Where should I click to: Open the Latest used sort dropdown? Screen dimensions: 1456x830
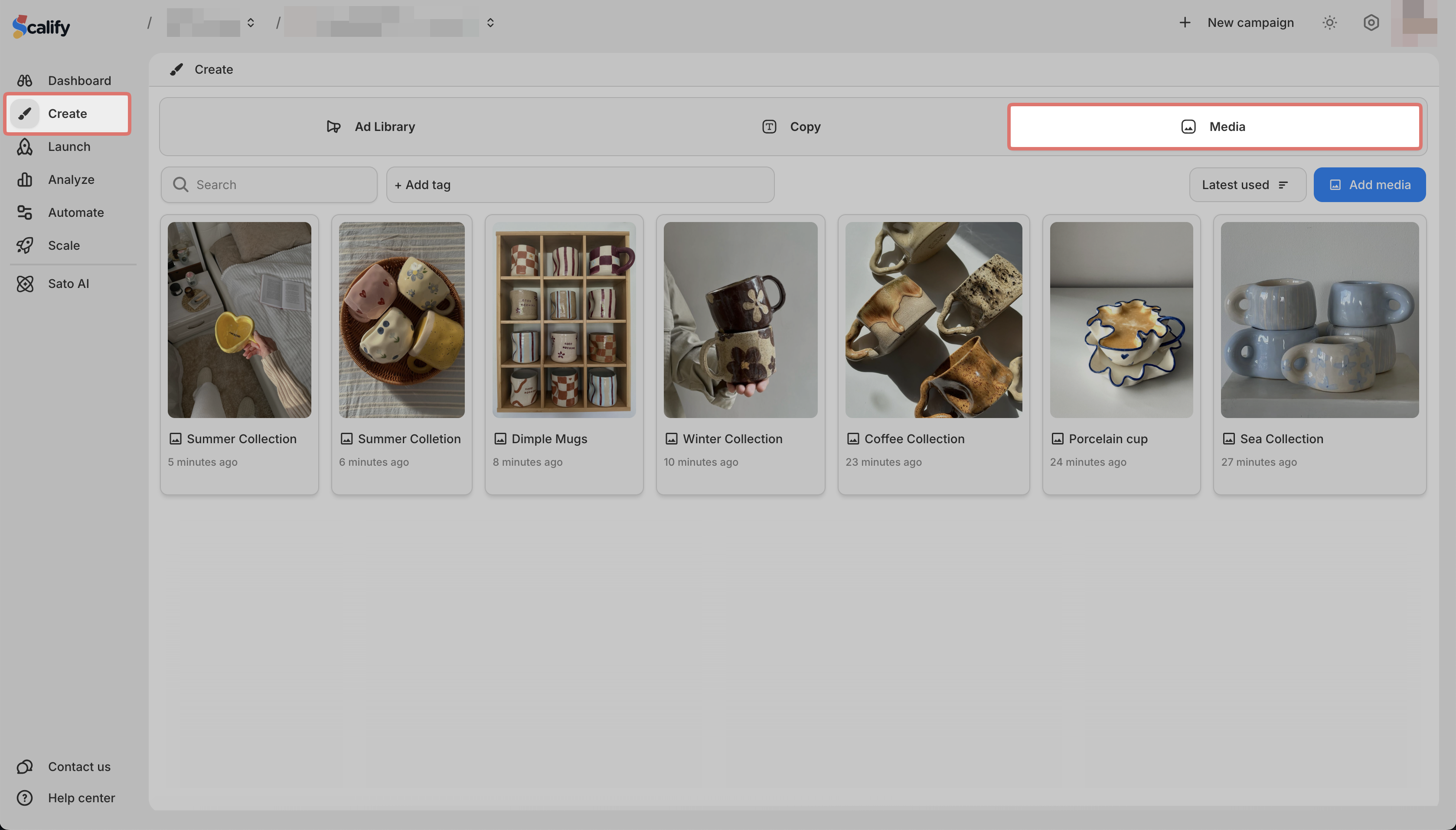(1247, 185)
